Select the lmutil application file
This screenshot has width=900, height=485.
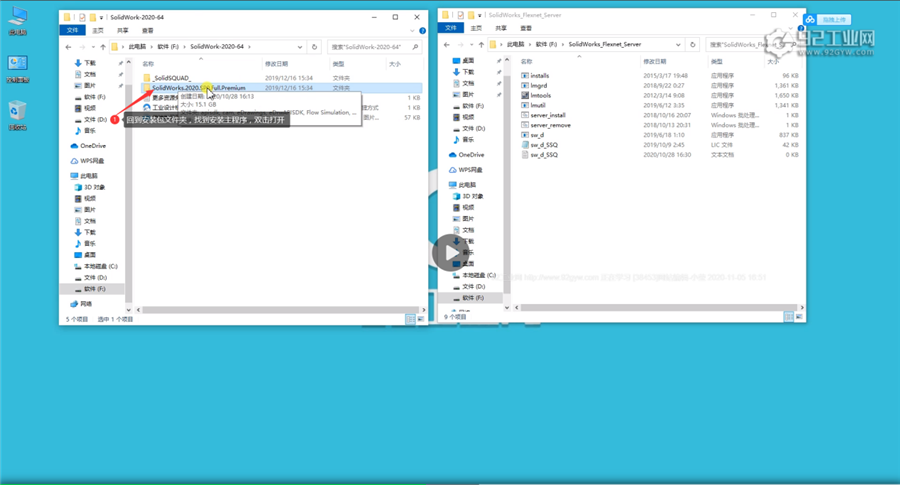[x=533, y=105]
